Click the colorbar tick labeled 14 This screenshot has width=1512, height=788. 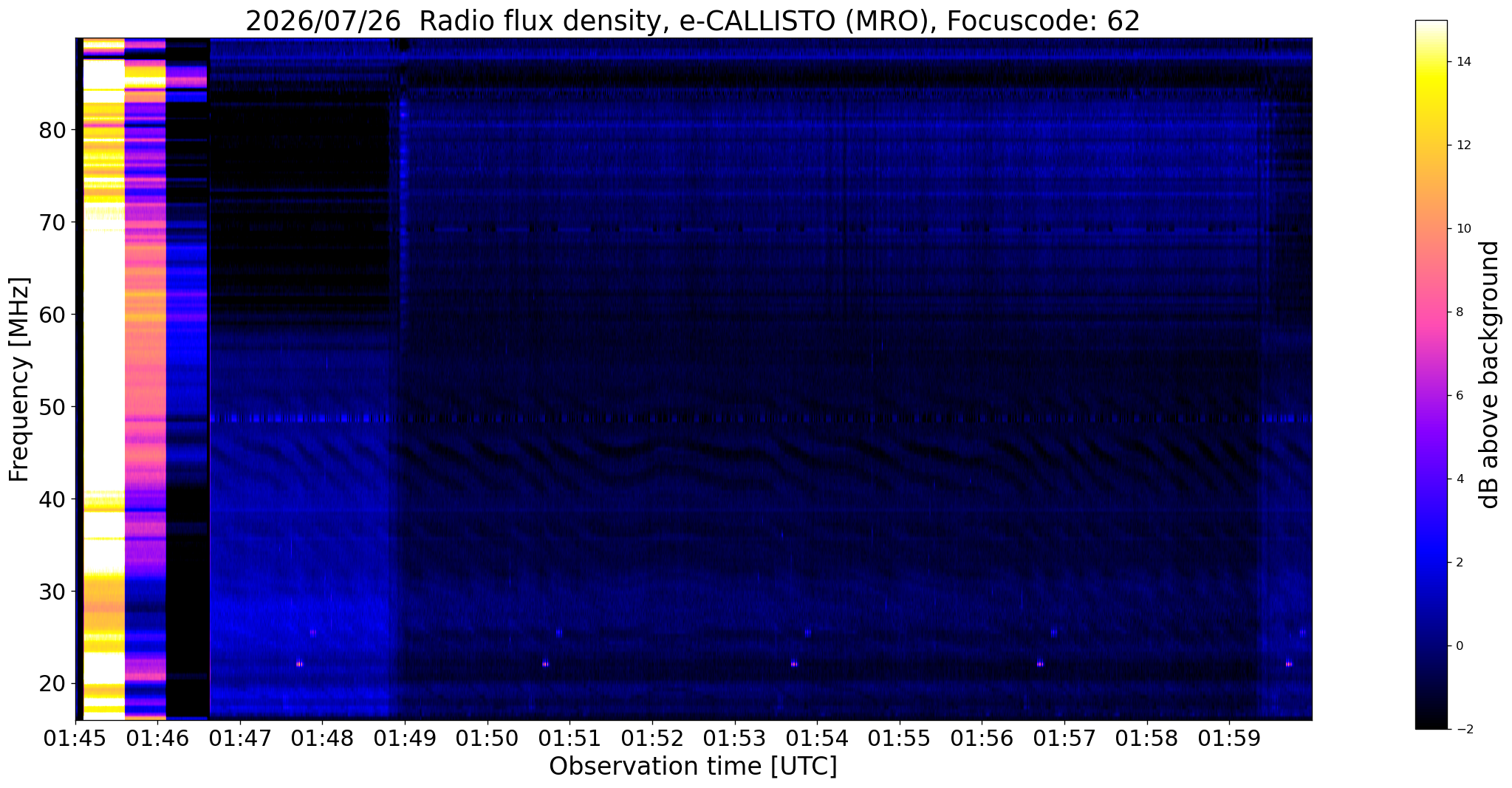[1462, 62]
